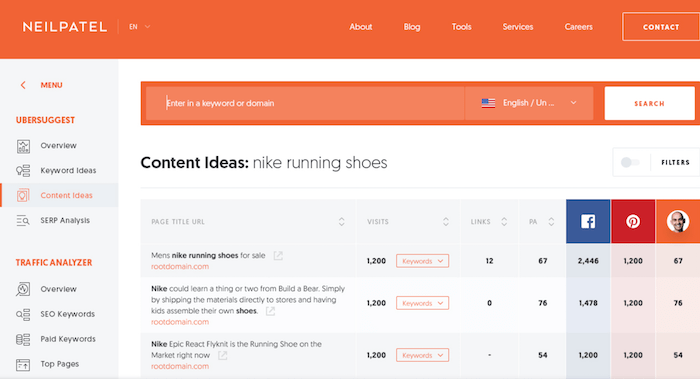Screen dimensions: 700x379
Task: Expand Keywords dropdown in first row
Action: click(422, 261)
